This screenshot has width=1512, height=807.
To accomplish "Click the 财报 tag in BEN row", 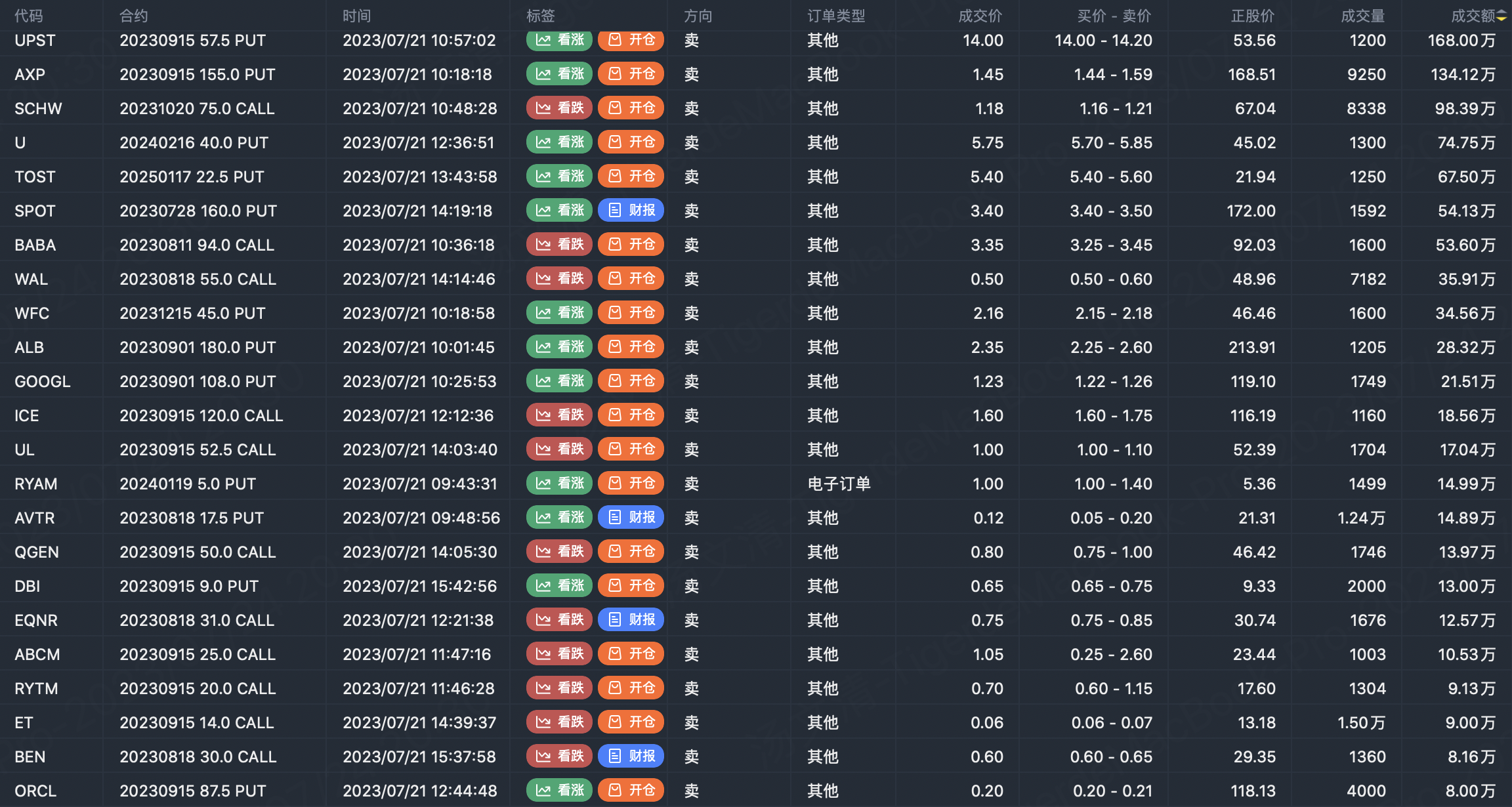I will pos(631,756).
